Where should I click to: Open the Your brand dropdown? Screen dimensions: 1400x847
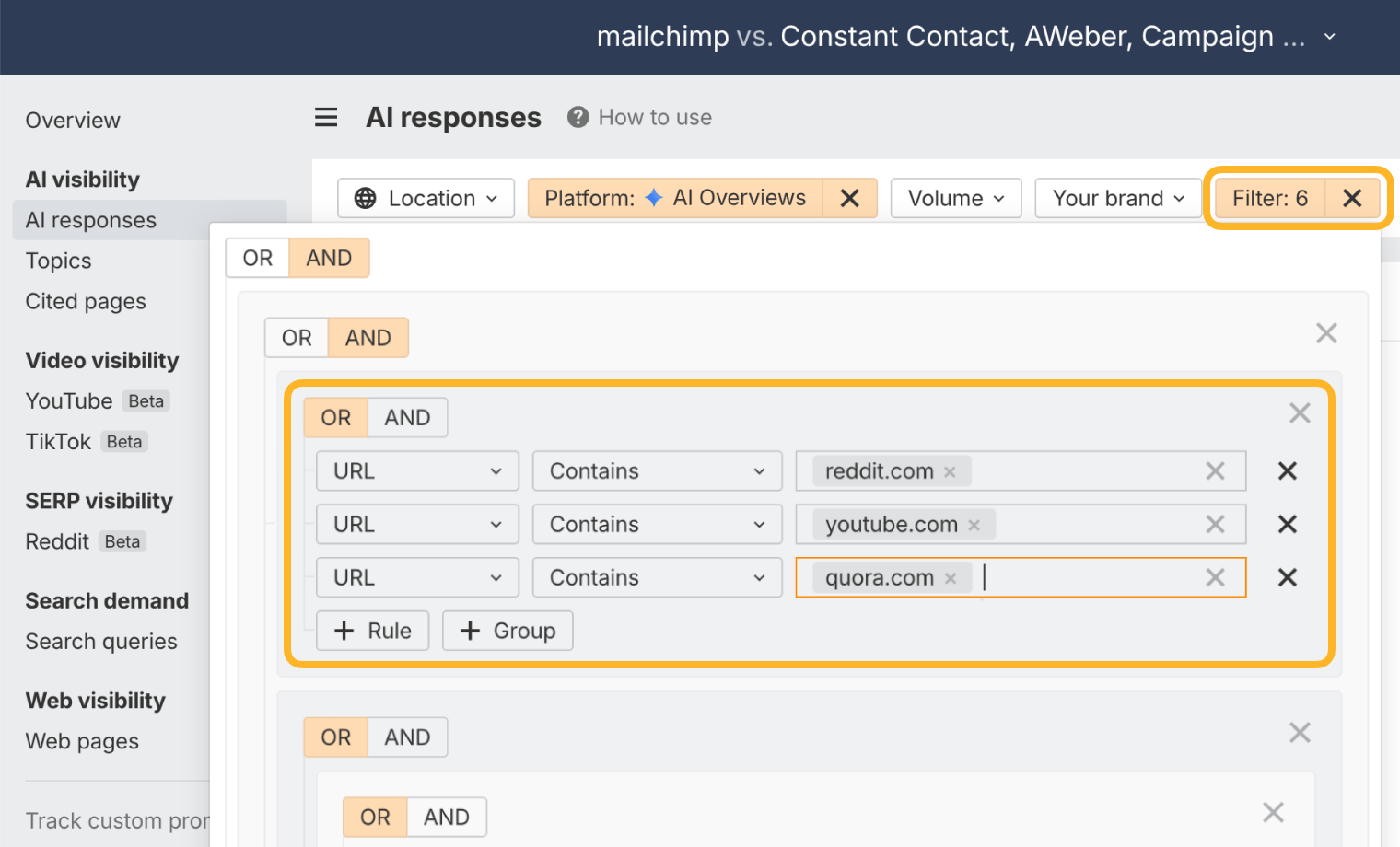coord(1118,198)
